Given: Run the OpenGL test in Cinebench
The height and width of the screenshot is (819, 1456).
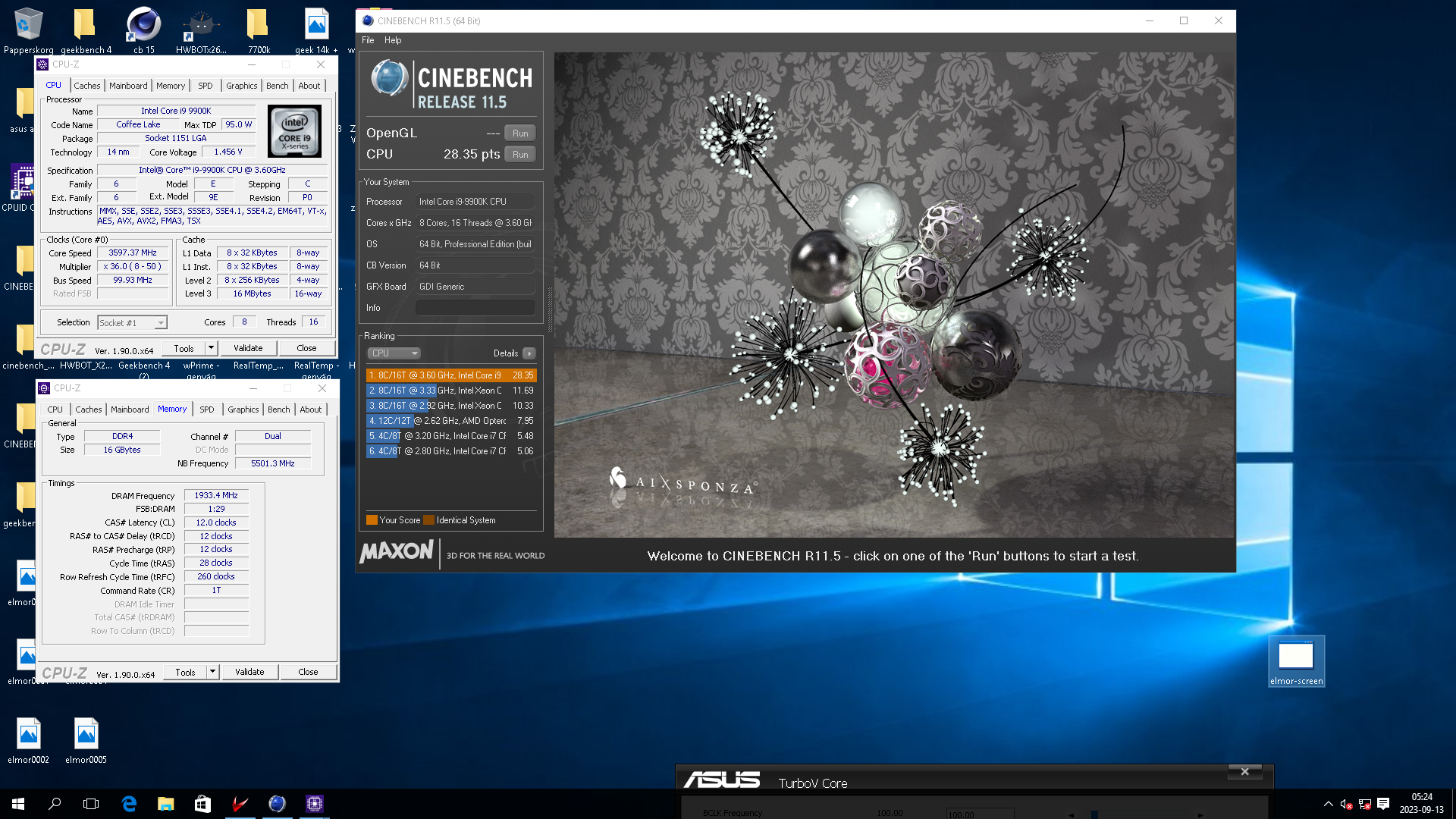Looking at the screenshot, I should [x=520, y=133].
